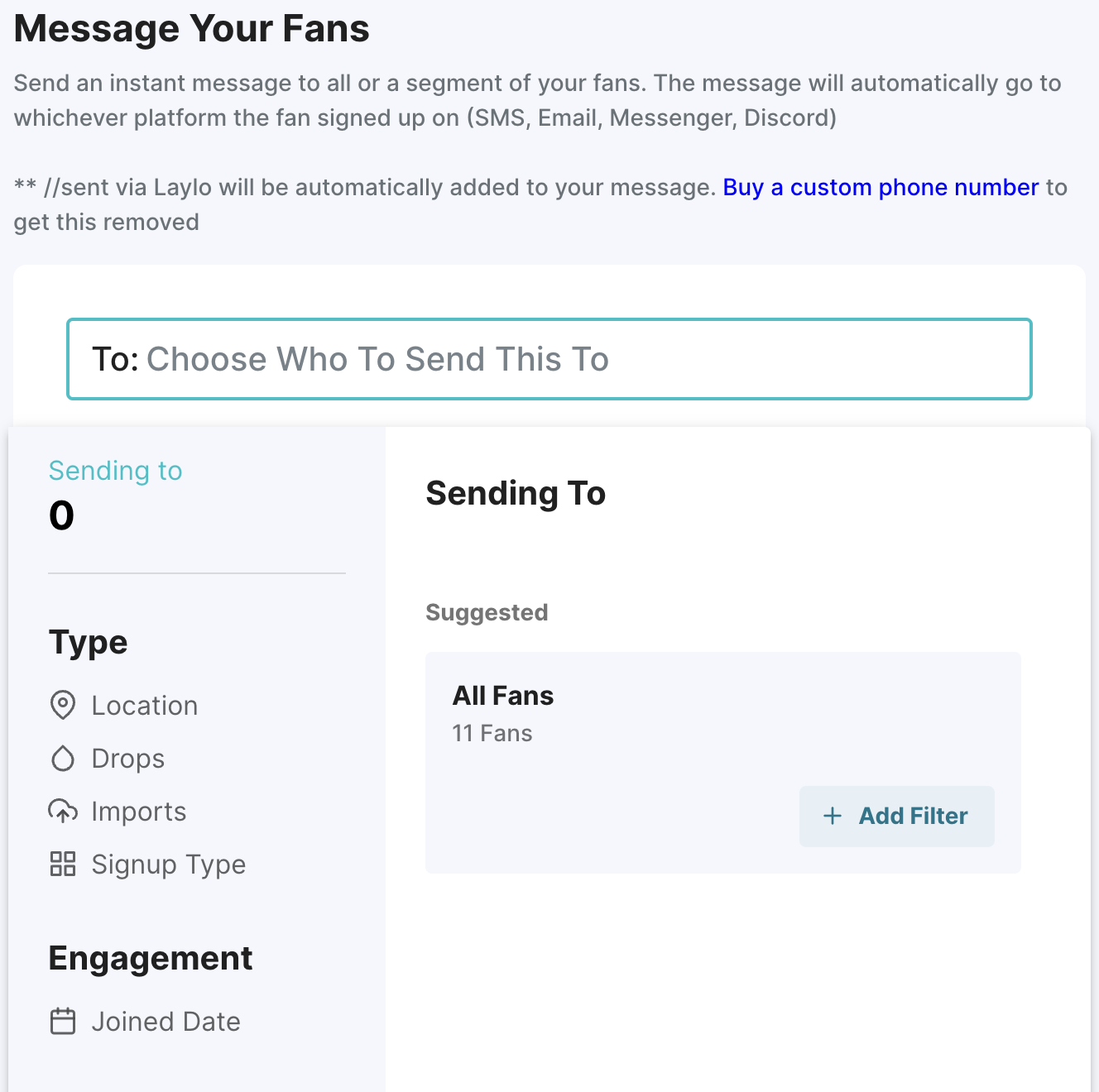Focus the 'Choose Who To Send This To' field
The image size is (1099, 1092).
coord(549,359)
